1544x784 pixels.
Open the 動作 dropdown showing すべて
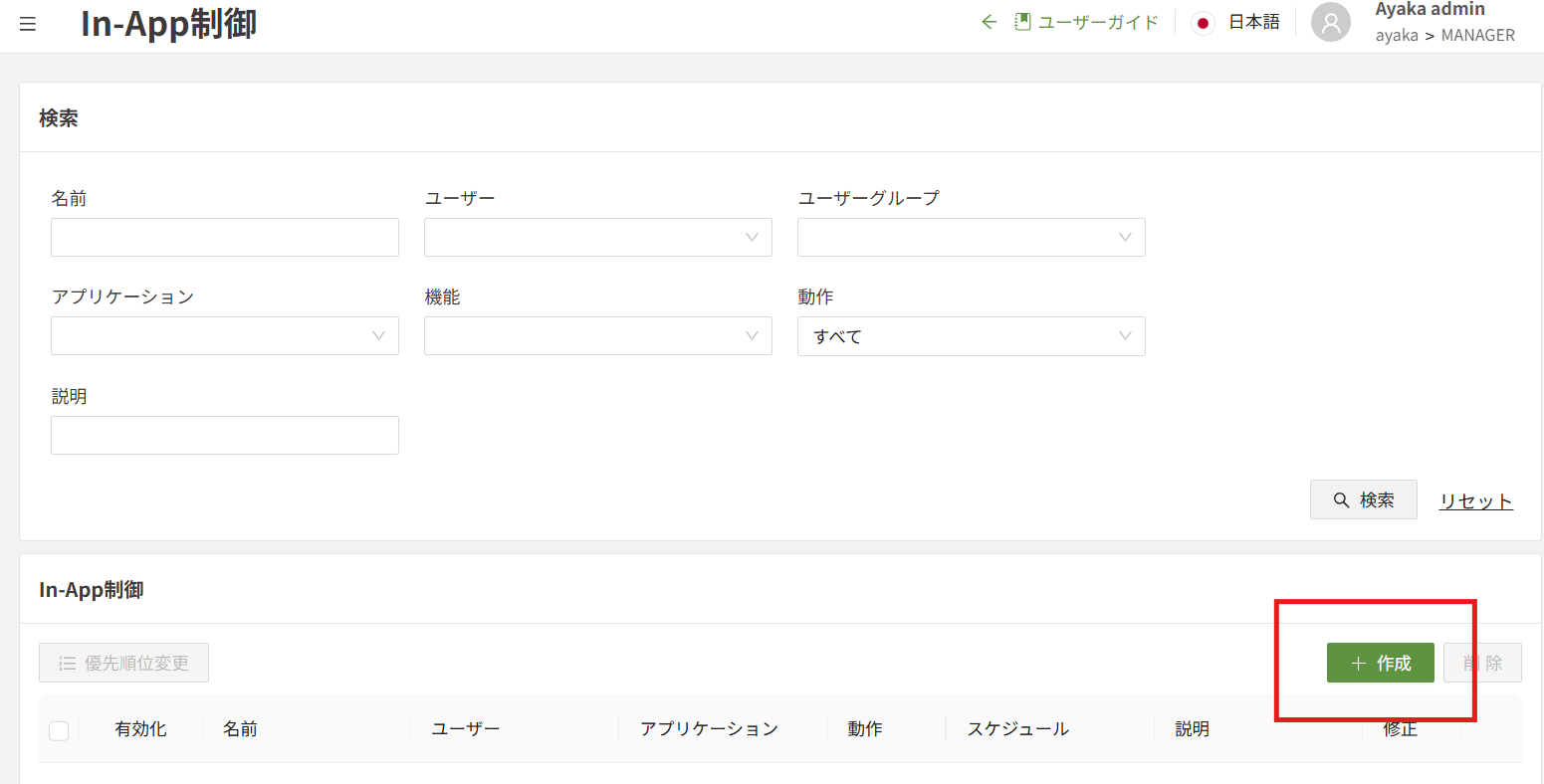coord(971,336)
